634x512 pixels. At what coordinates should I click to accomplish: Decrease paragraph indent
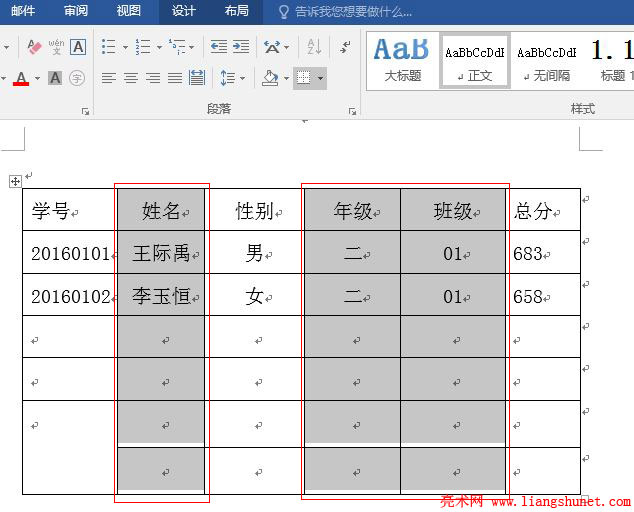point(219,47)
